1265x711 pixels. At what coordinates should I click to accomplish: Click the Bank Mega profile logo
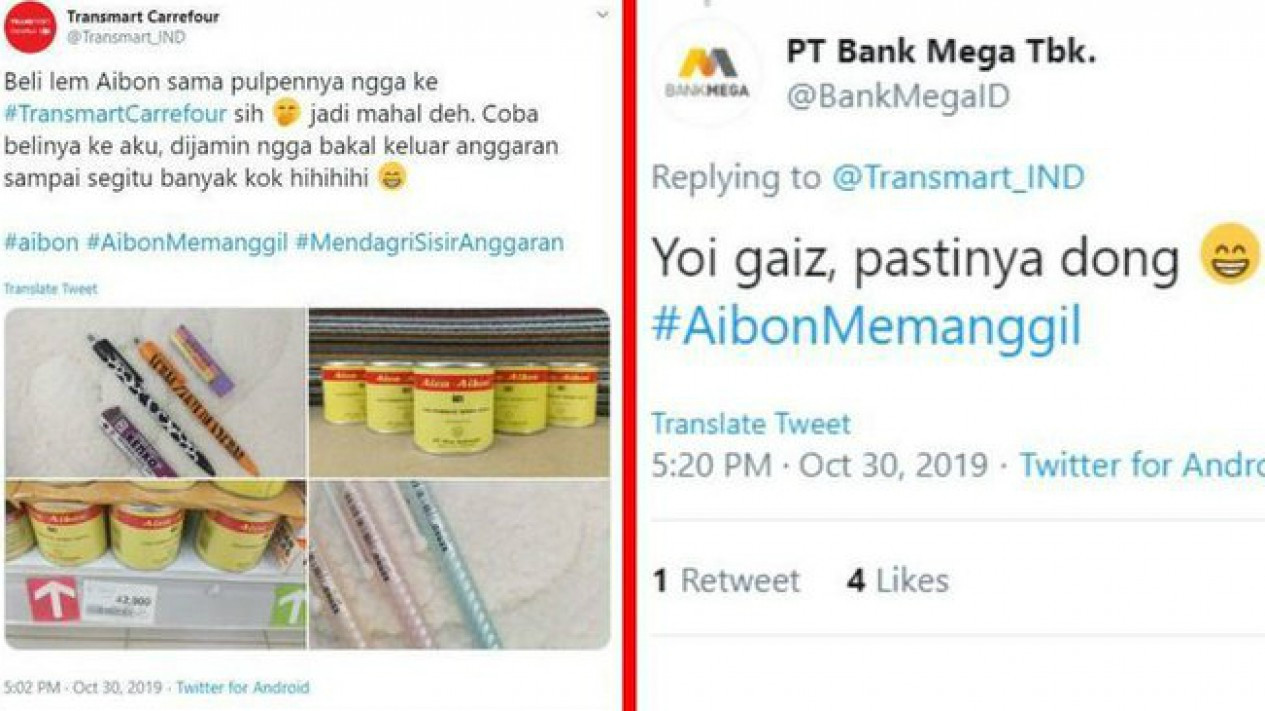(707, 72)
